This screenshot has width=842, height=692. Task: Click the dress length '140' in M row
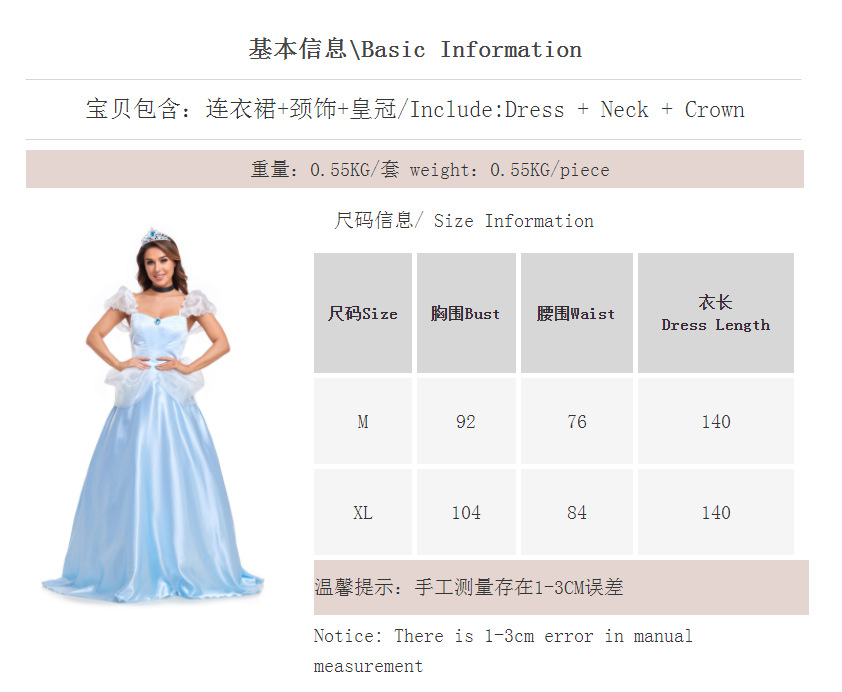tap(716, 421)
